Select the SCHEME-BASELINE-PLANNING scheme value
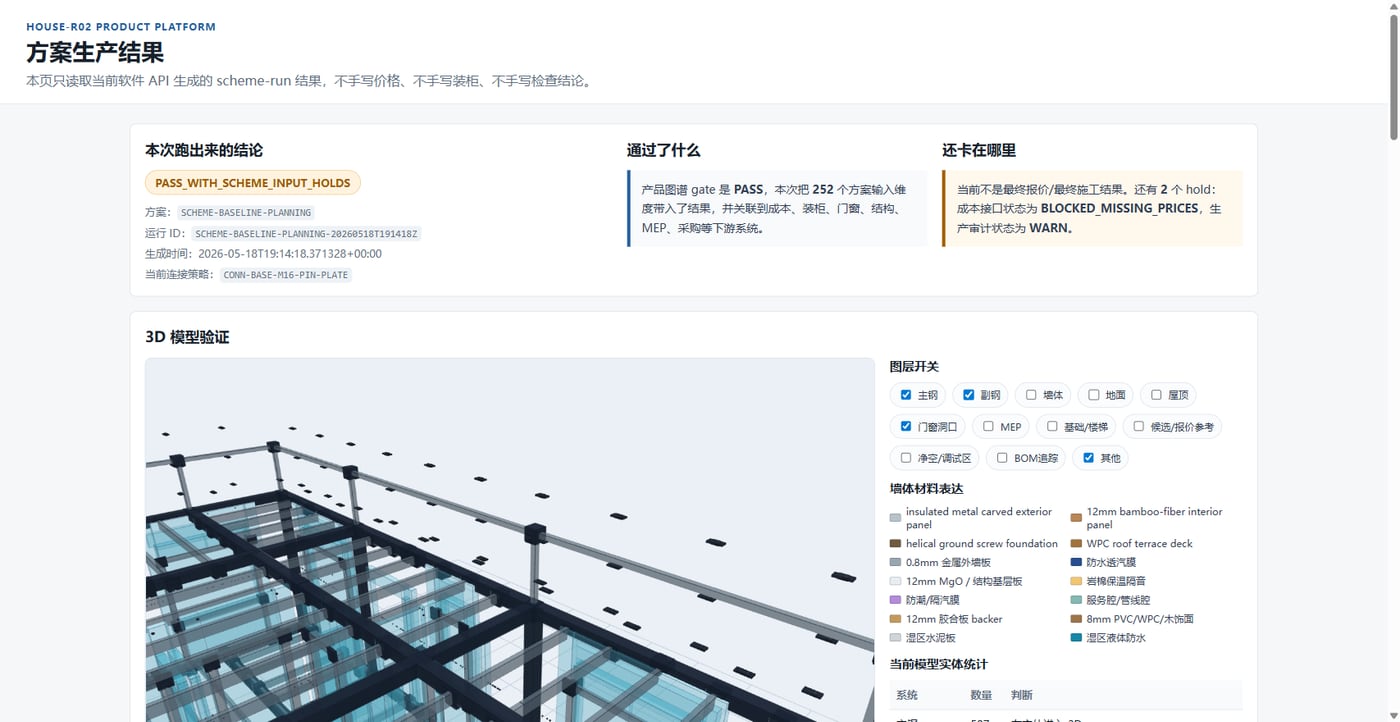1400x722 pixels. coord(246,213)
